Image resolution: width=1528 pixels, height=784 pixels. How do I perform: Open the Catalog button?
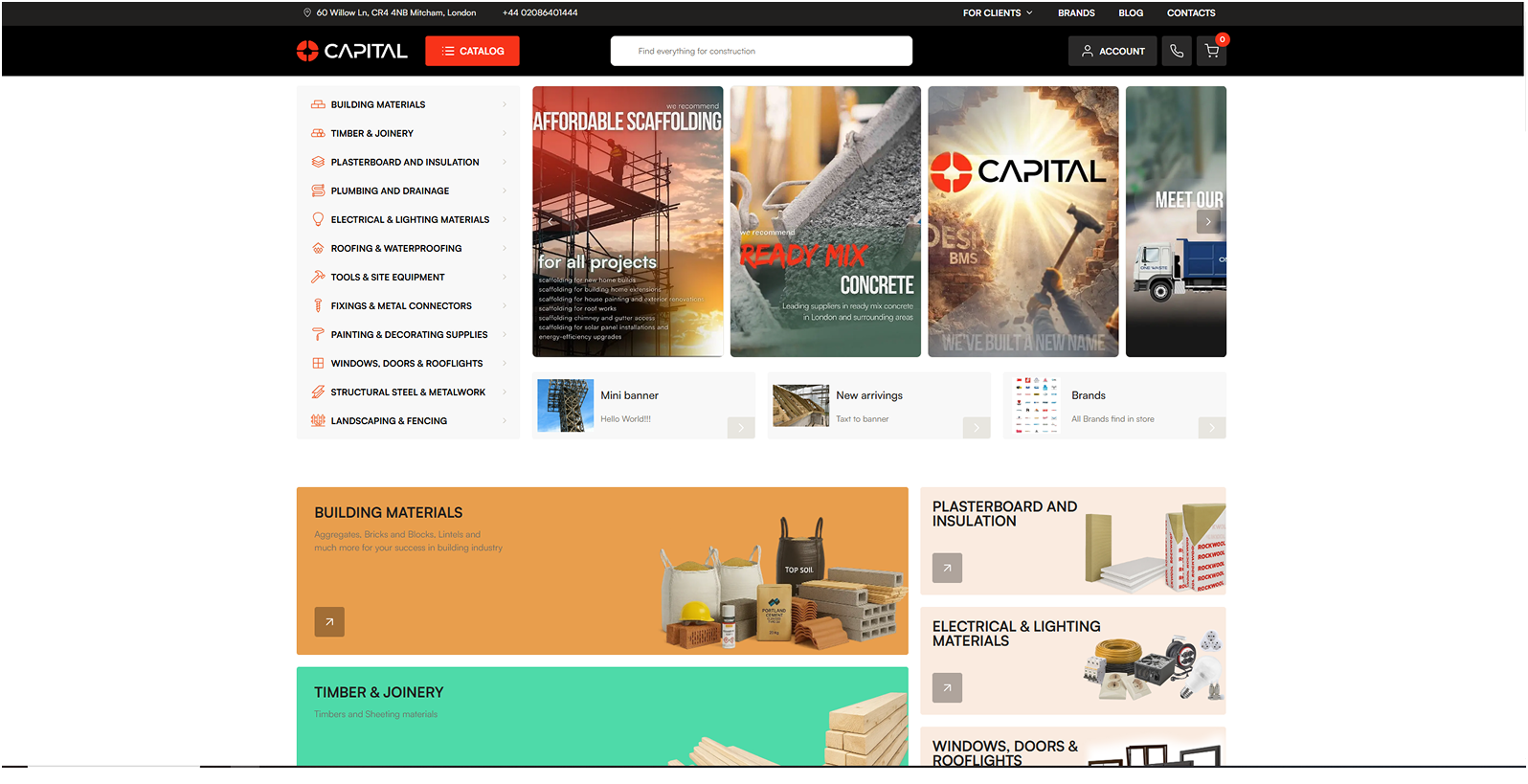pyautogui.click(x=472, y=51)
